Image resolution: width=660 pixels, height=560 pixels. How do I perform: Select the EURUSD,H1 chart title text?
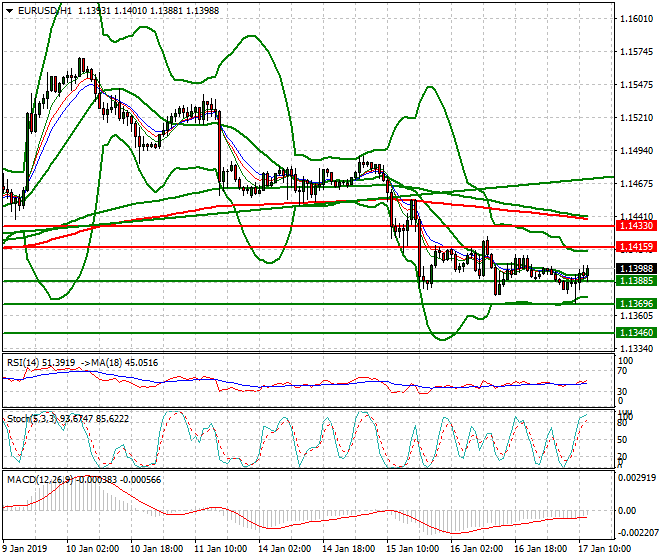click(x=42, y=9)
